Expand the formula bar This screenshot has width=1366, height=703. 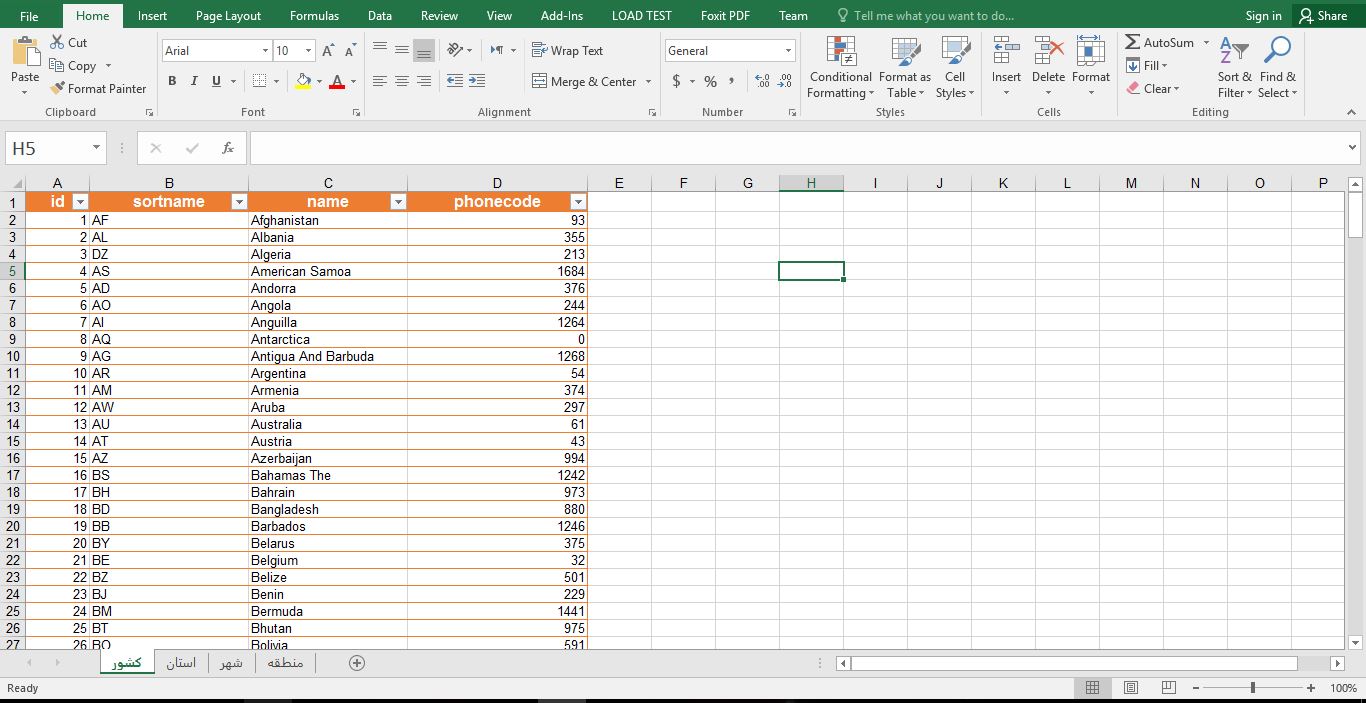(1352, 148)
